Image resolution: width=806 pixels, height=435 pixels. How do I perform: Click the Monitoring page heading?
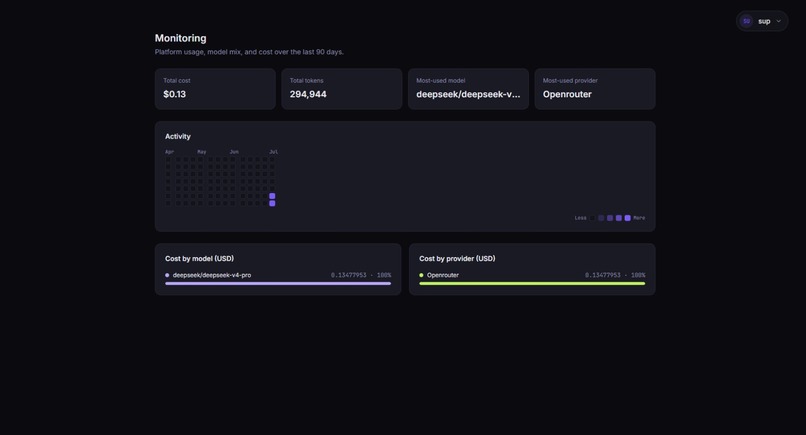pos(180,38)
